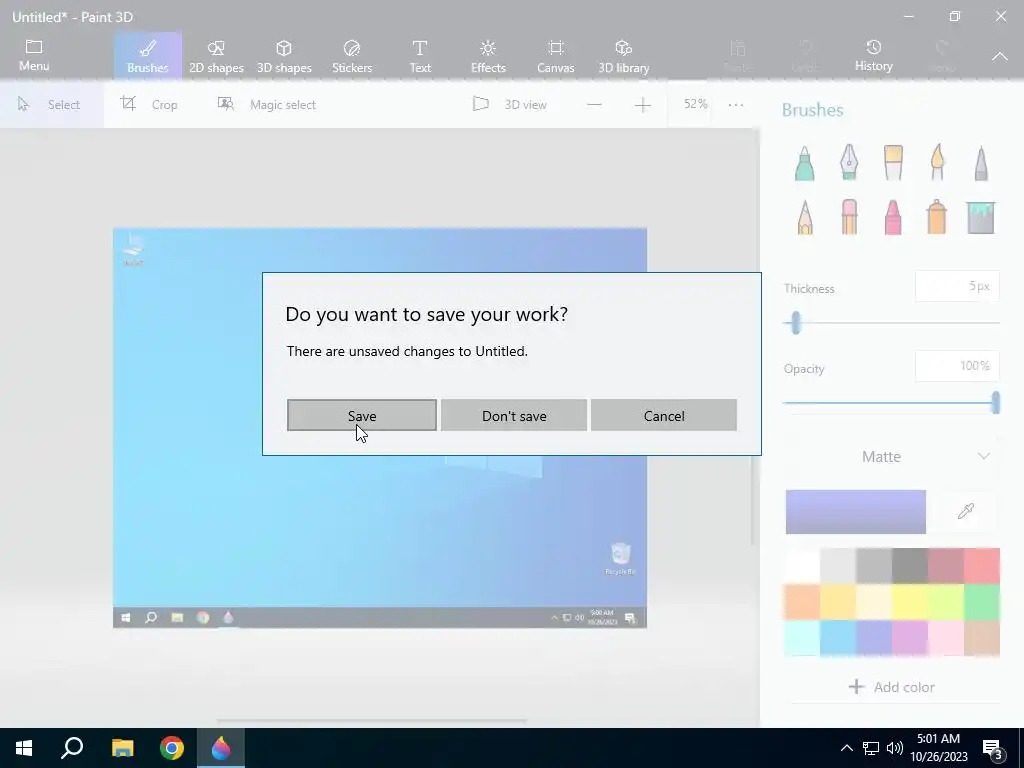Open the Effects tab

pyautogui.click(x=488, y=56)
